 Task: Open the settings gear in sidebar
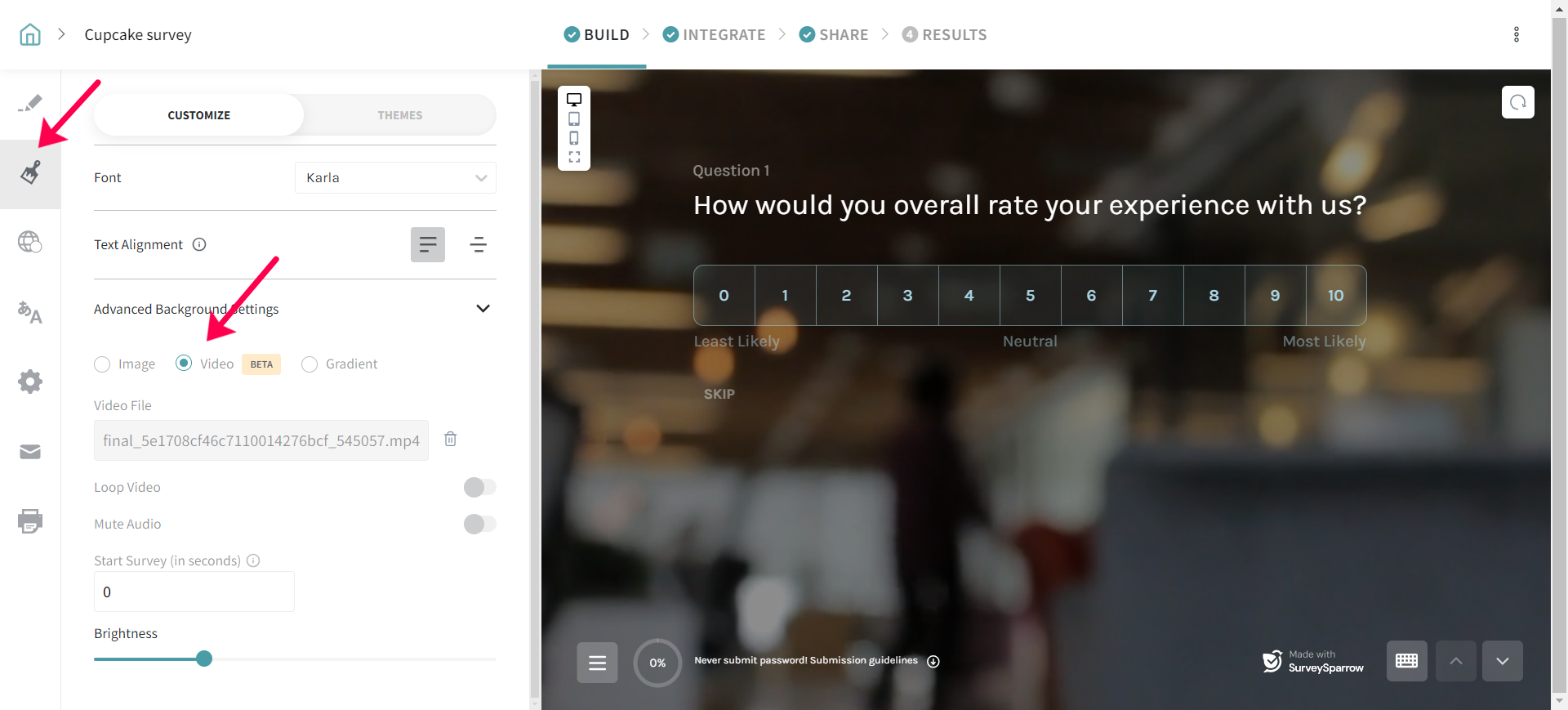click(30, 382)
